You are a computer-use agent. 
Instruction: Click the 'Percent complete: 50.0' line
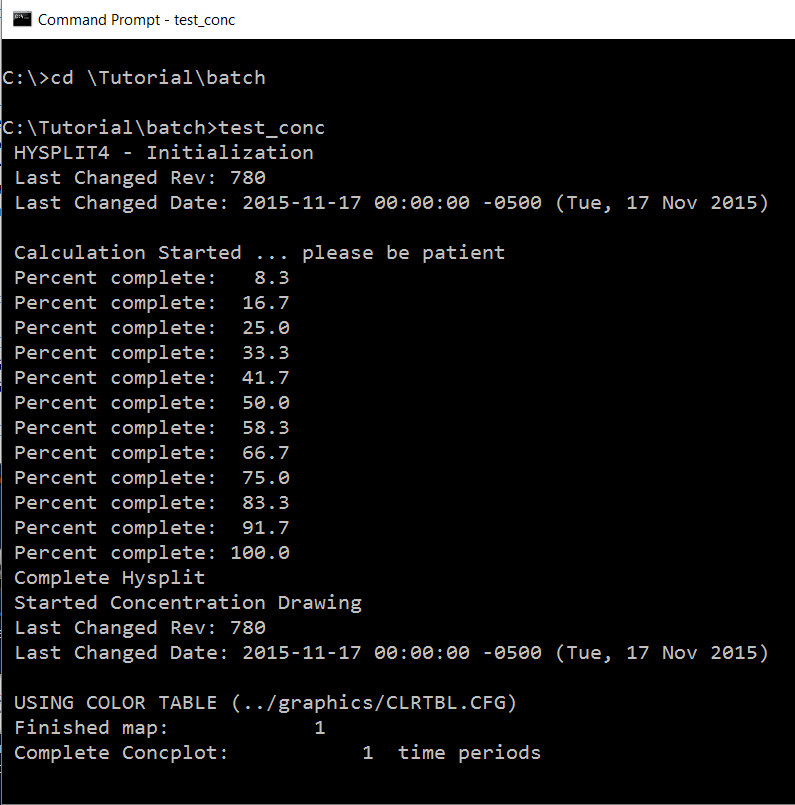(152, 402)
